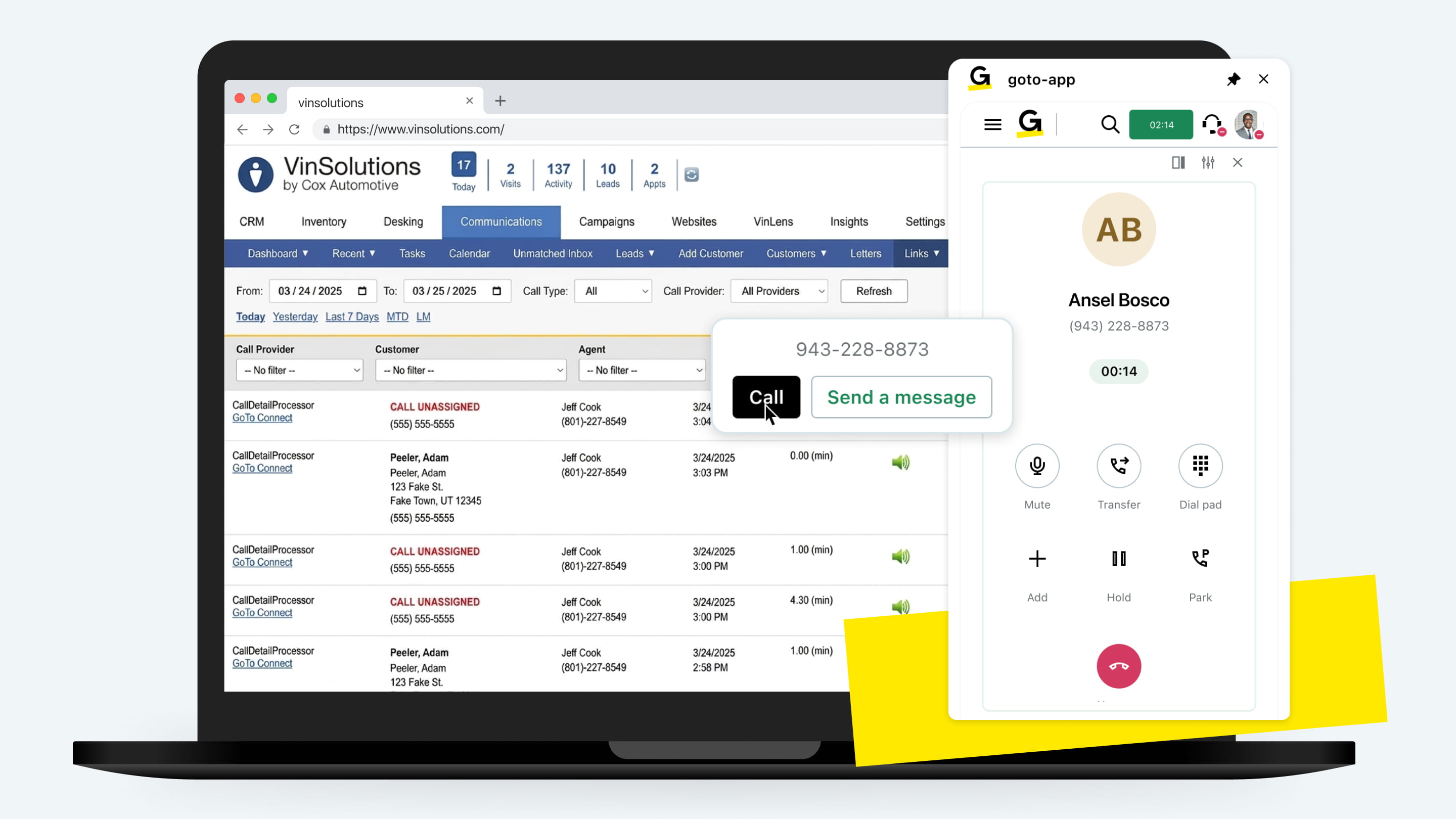Expand the Dashboard submenu
Image resolution: width=1456 pixels, height=819 pixels.
tap(278, 254)
